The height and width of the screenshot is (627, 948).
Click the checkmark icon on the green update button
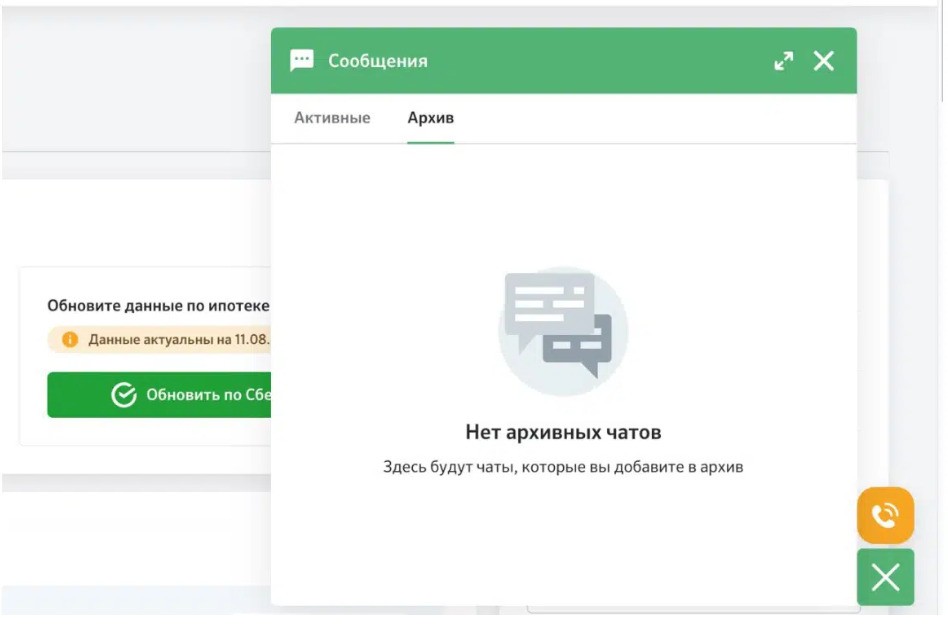point(125,394)
